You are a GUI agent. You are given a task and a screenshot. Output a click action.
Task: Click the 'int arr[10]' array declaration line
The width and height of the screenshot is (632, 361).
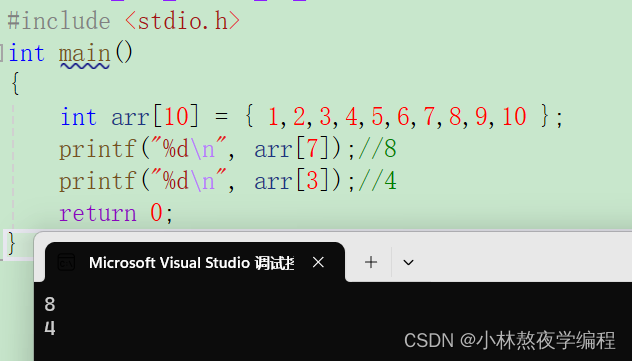[x=311, y=117]
